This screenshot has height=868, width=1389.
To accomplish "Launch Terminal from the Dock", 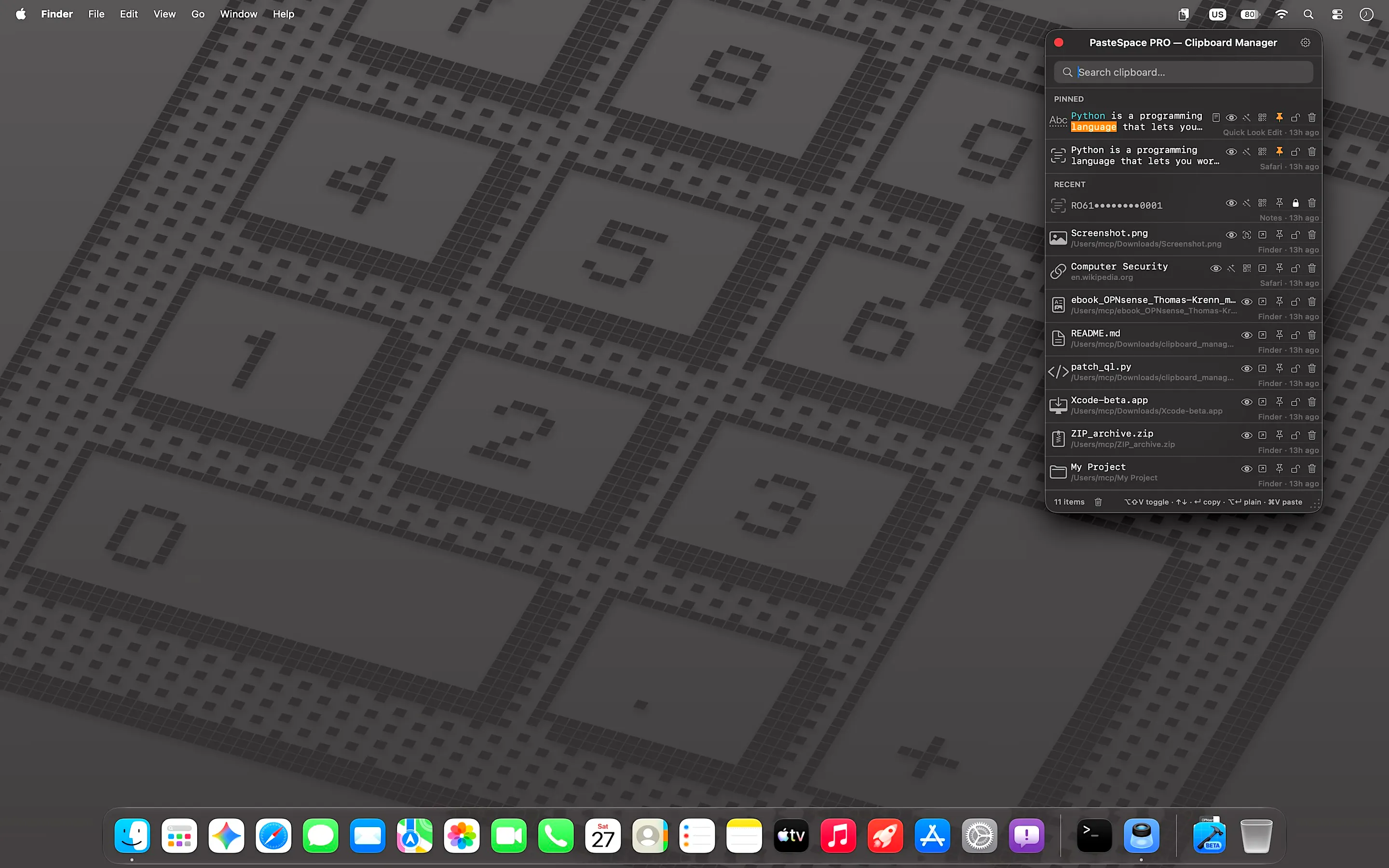I will pyautogui.click(x=1094, y=835).
